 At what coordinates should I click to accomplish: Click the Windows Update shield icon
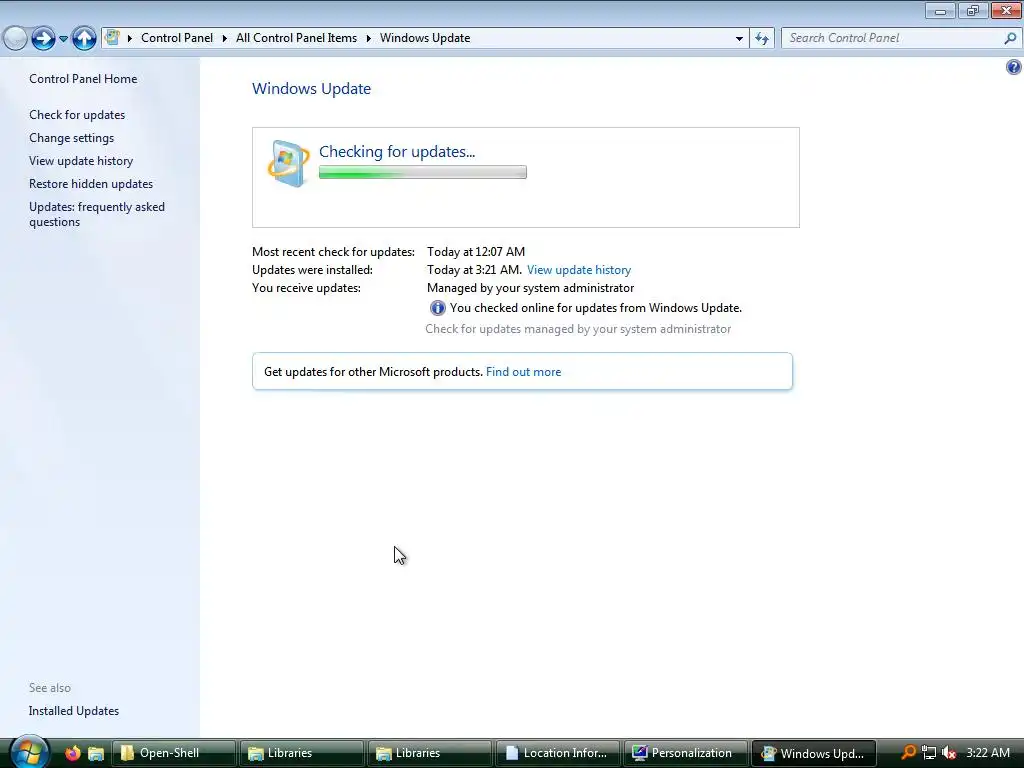click(x=288, y=163)
